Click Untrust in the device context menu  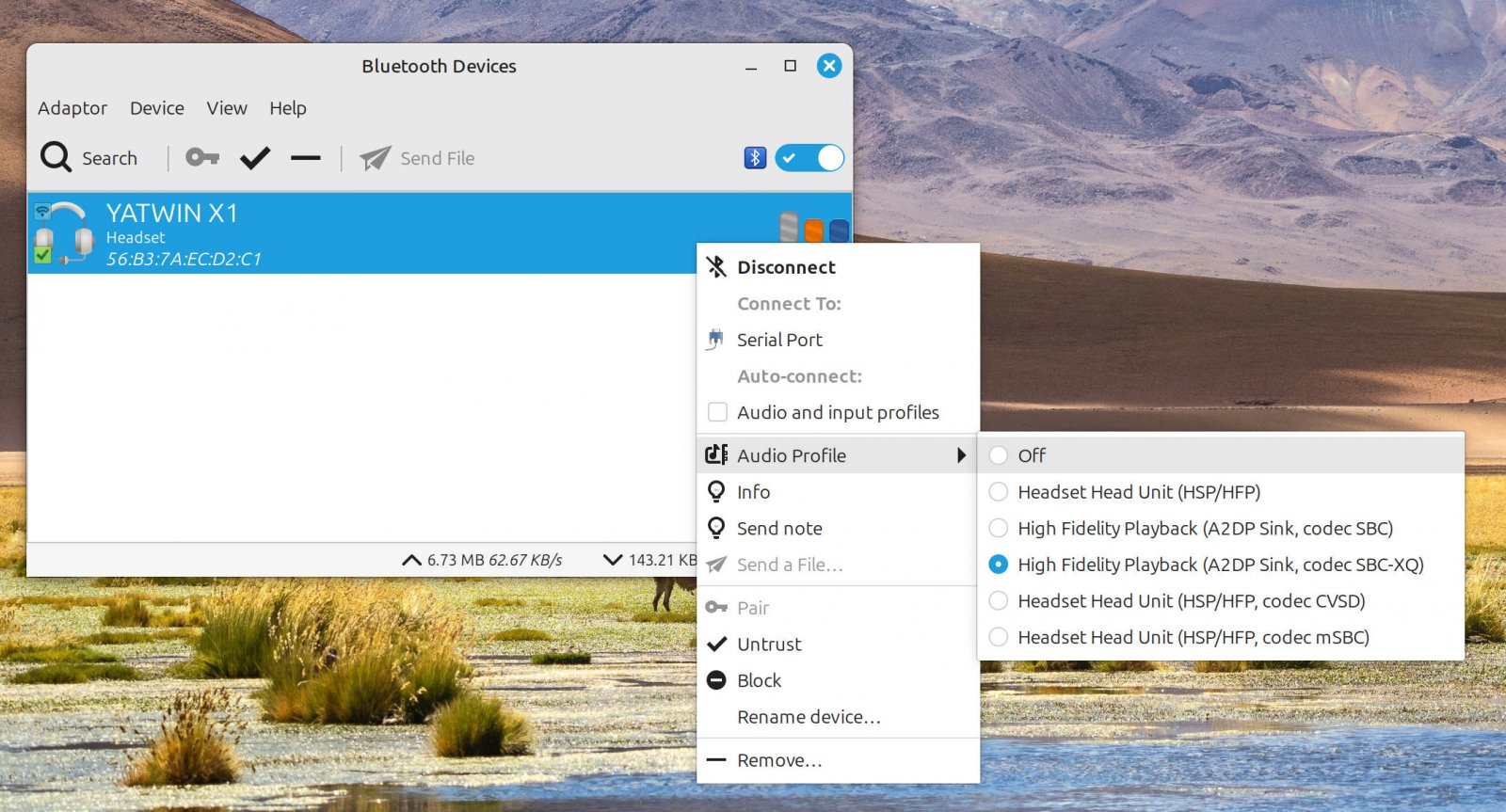pos(769,645)
